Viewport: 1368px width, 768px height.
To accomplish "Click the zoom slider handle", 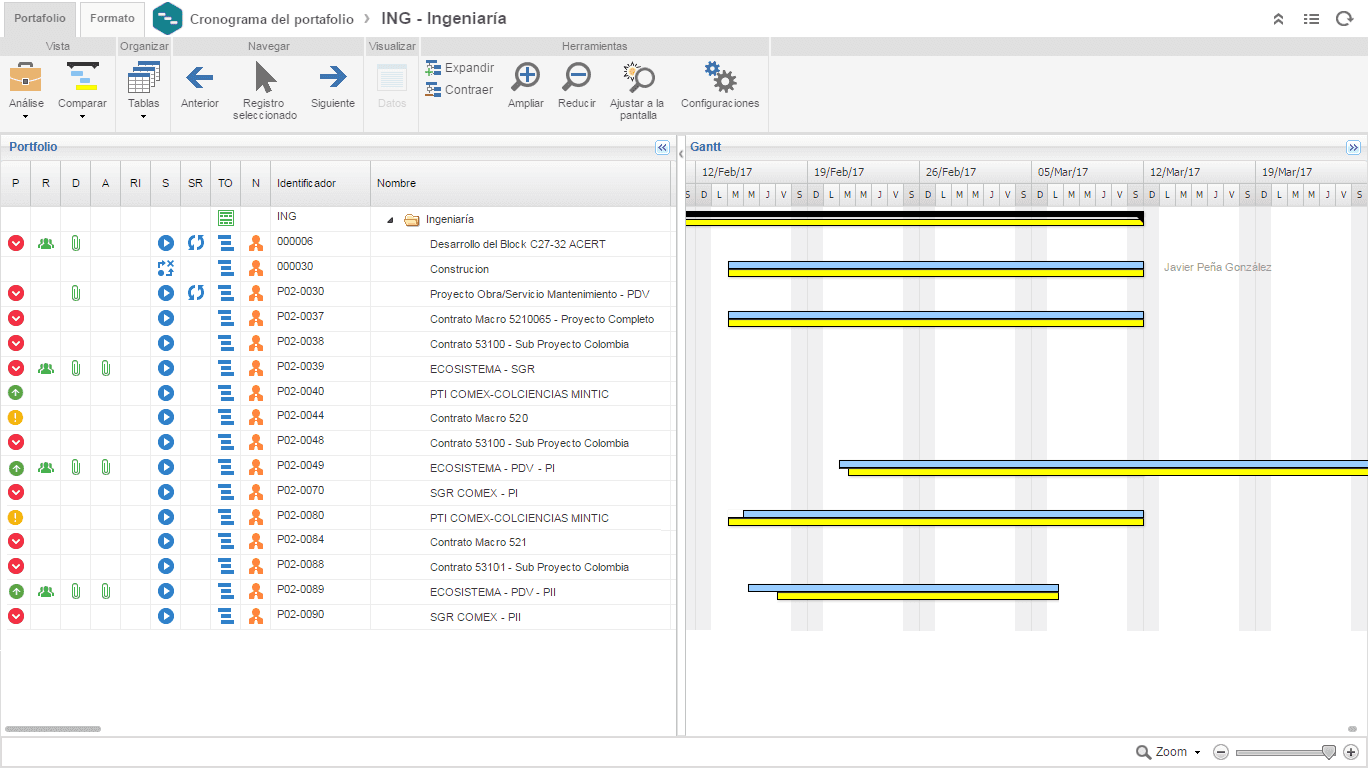I will point(1329,752).
